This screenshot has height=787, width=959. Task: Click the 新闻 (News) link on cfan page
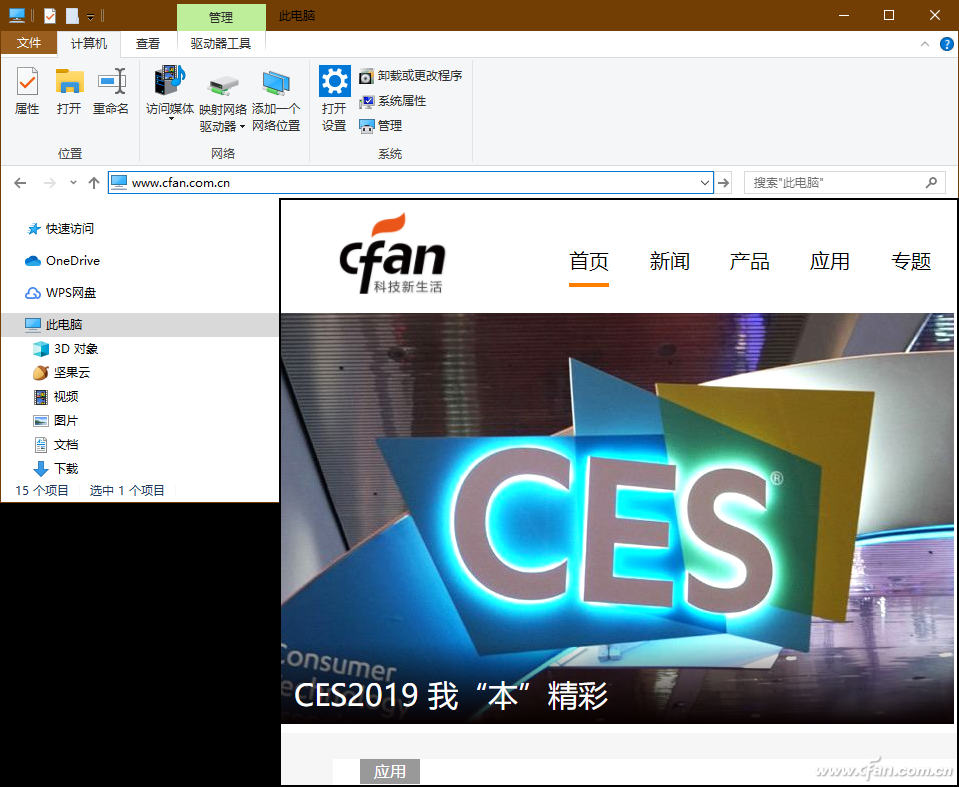pyautogui.click(x=670, y=261)
